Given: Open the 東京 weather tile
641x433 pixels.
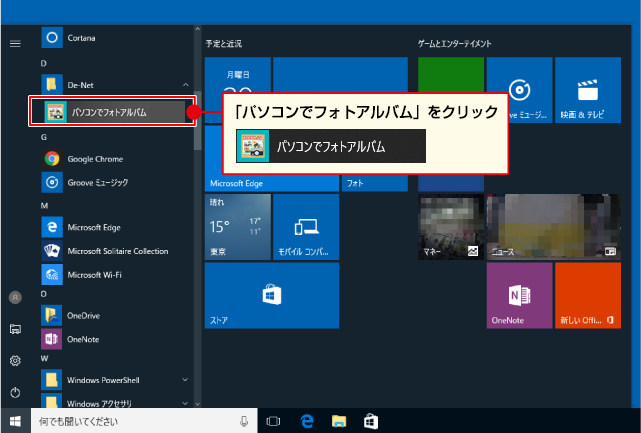Looking at the screenshot, I should pos(238,227).
